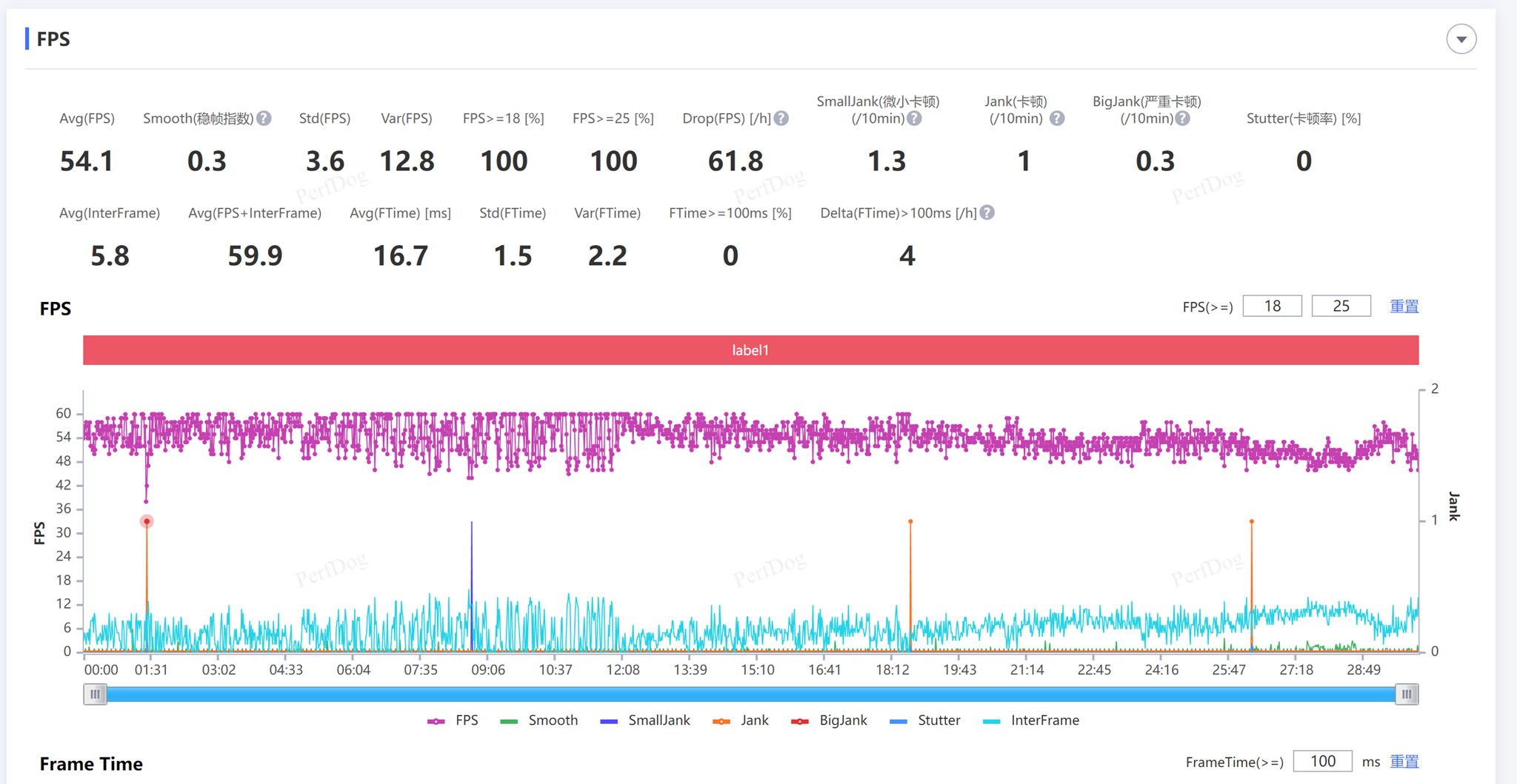The width and height of the screenshot is (1517, 784).
Task: Toggle SmallJank series in legend
Action: pyautogui.click(x=645, y=720)
